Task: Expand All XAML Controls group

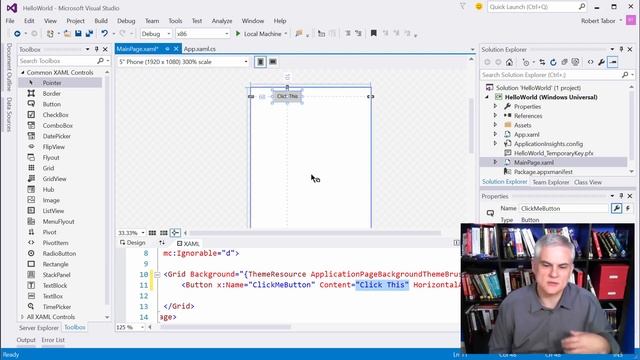Action: point(22,317)
